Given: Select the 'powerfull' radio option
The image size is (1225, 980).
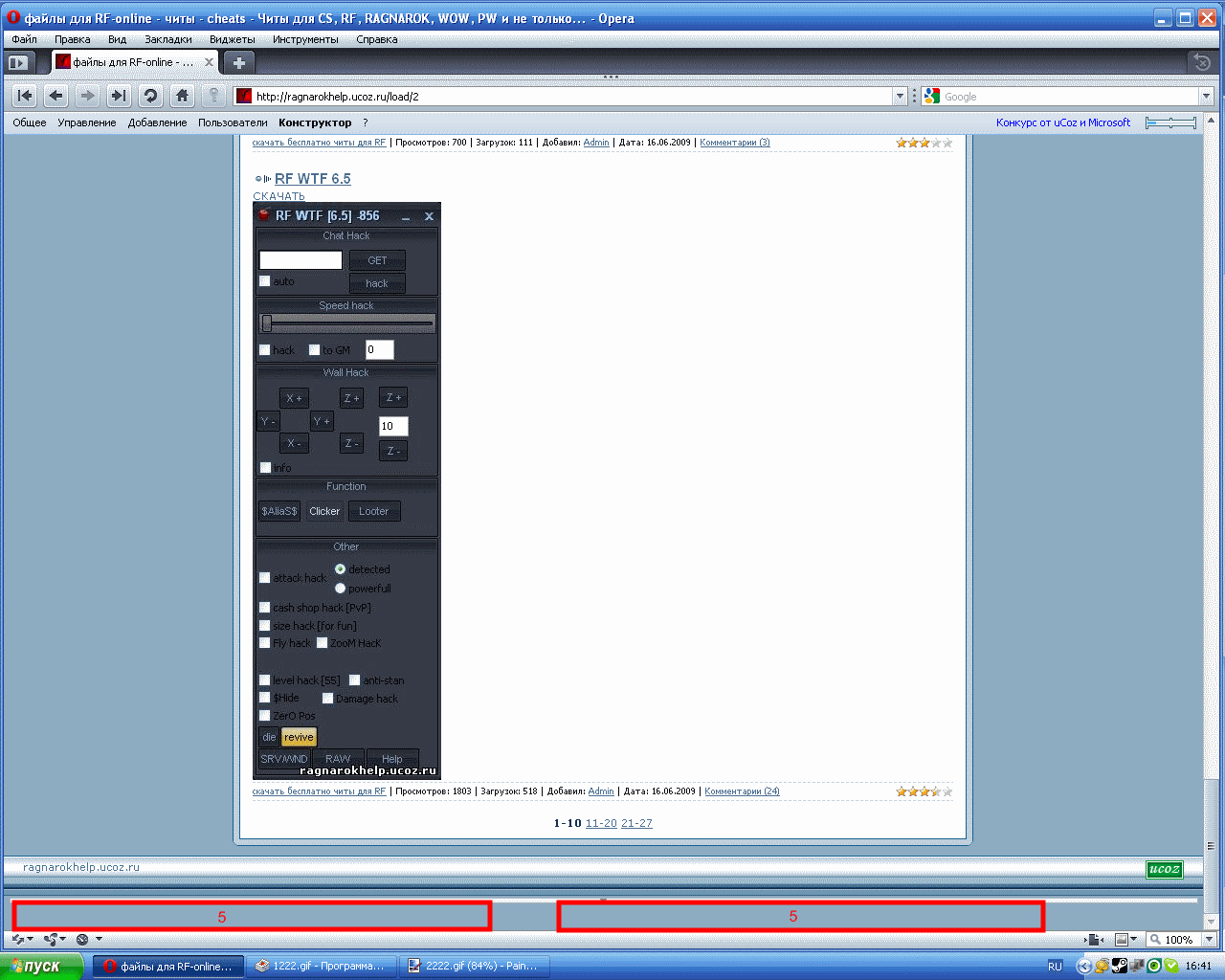Looking at the screenshot, I should pyautogui.click(x=340, y=589).
